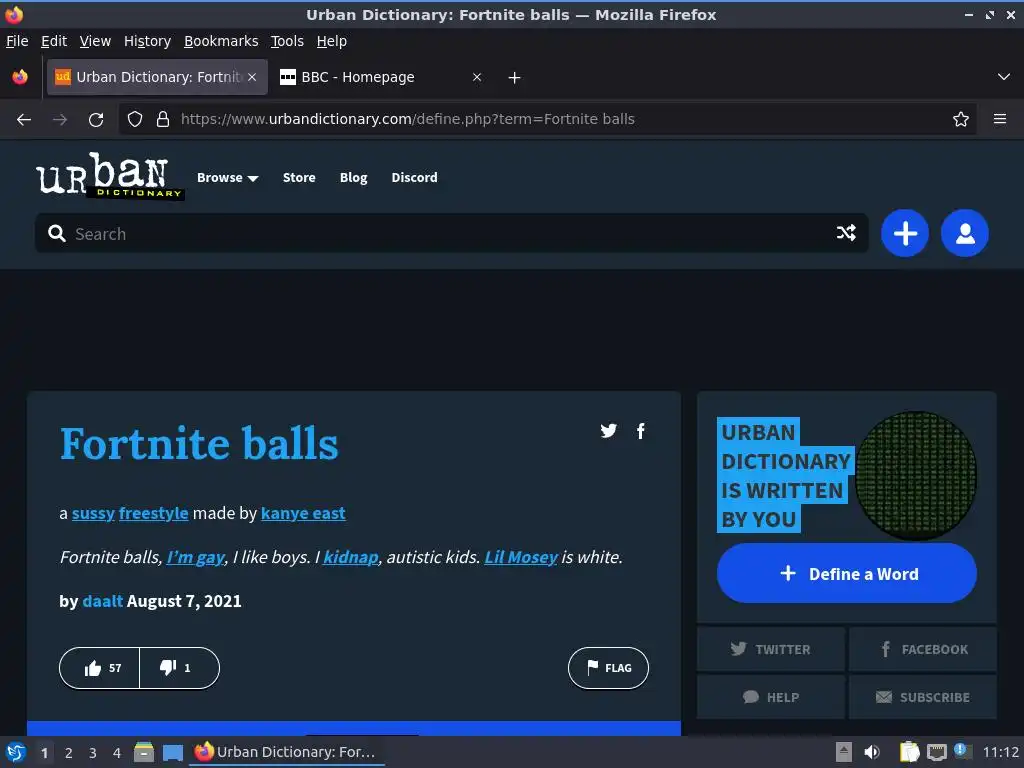The image size is (1024, 768).
Task: Open the Store navigation link
Action: click(x=299, y=178)
